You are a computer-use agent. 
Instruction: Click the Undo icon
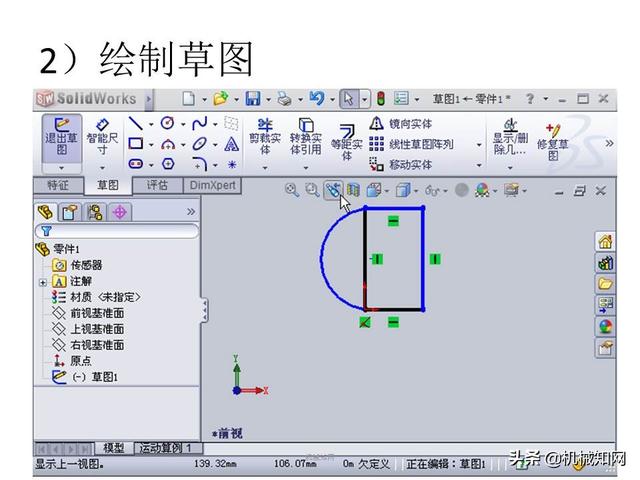click(x=317, y=98)
